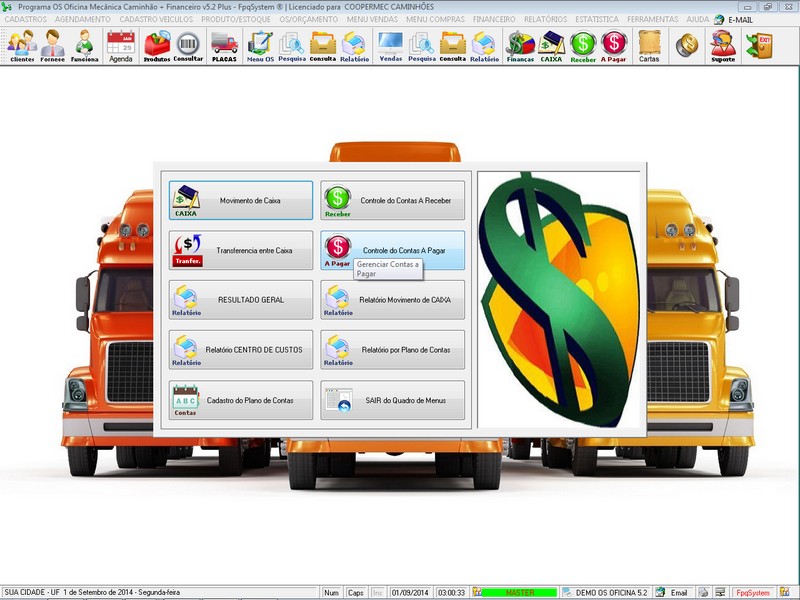800x600 pixels.
Task: Click Pesquisa icon next to Menu OS
Action: pyautogui.click(x=292, y=46)
